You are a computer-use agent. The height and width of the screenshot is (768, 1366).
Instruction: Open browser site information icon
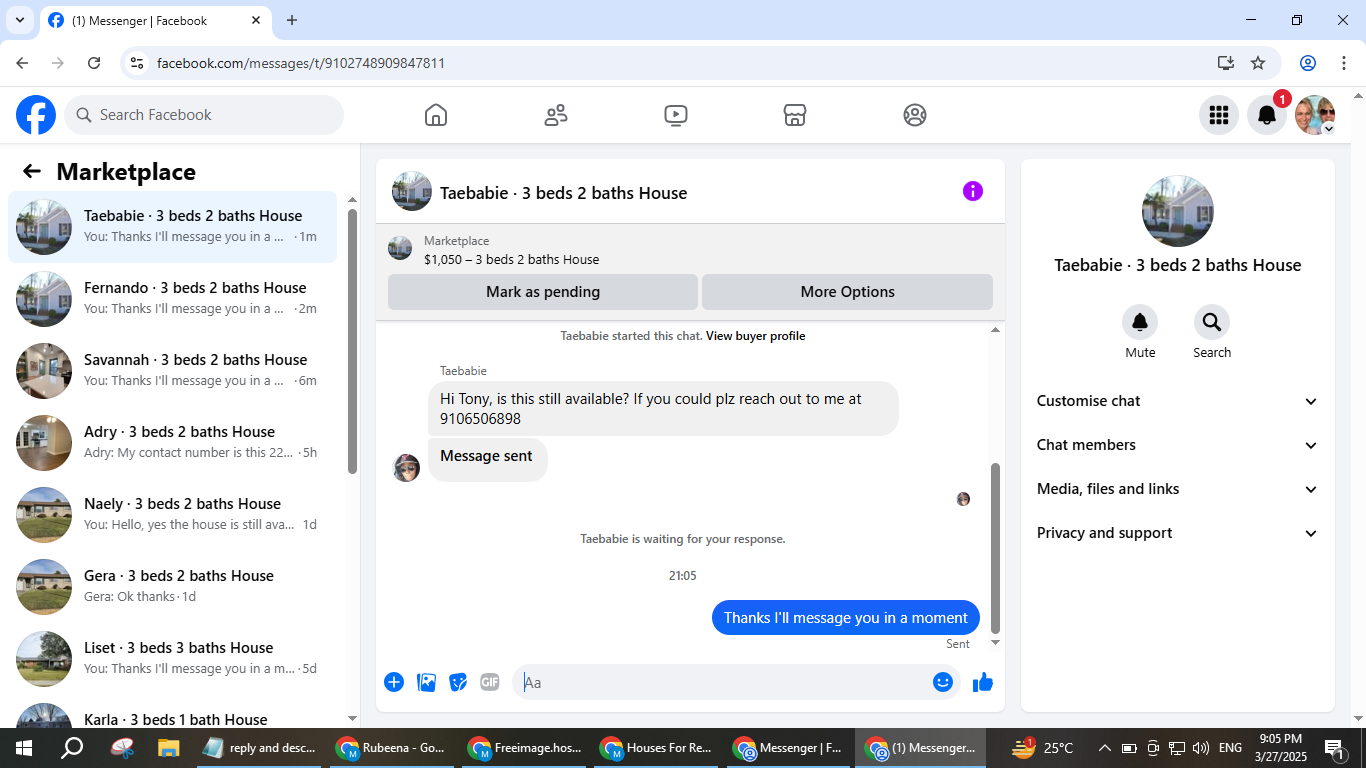pyautogui.click(x=138, y=63)
